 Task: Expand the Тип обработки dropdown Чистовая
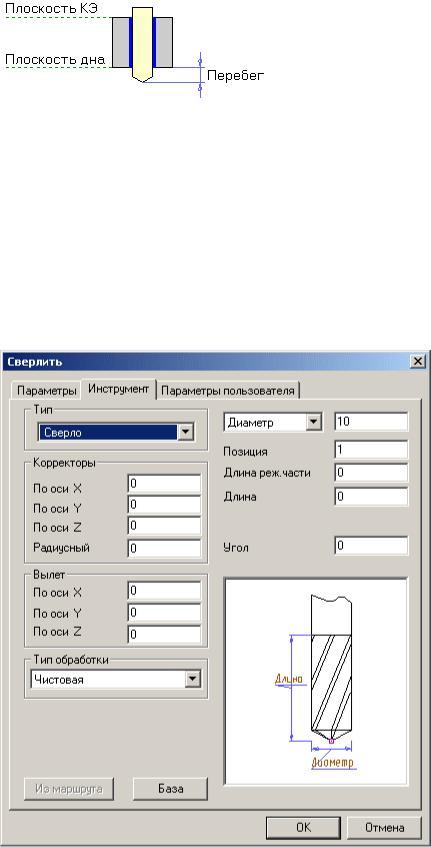[192, 680]
